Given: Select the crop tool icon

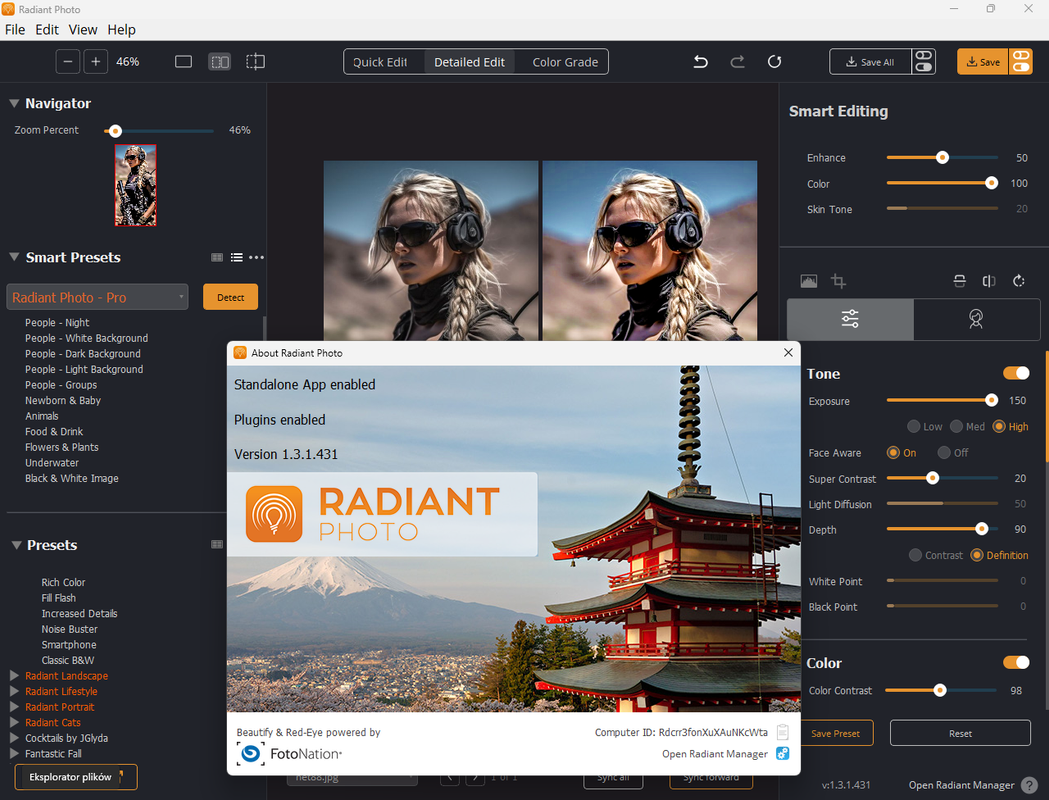Looking at the screenshot, I should [838, 281].
